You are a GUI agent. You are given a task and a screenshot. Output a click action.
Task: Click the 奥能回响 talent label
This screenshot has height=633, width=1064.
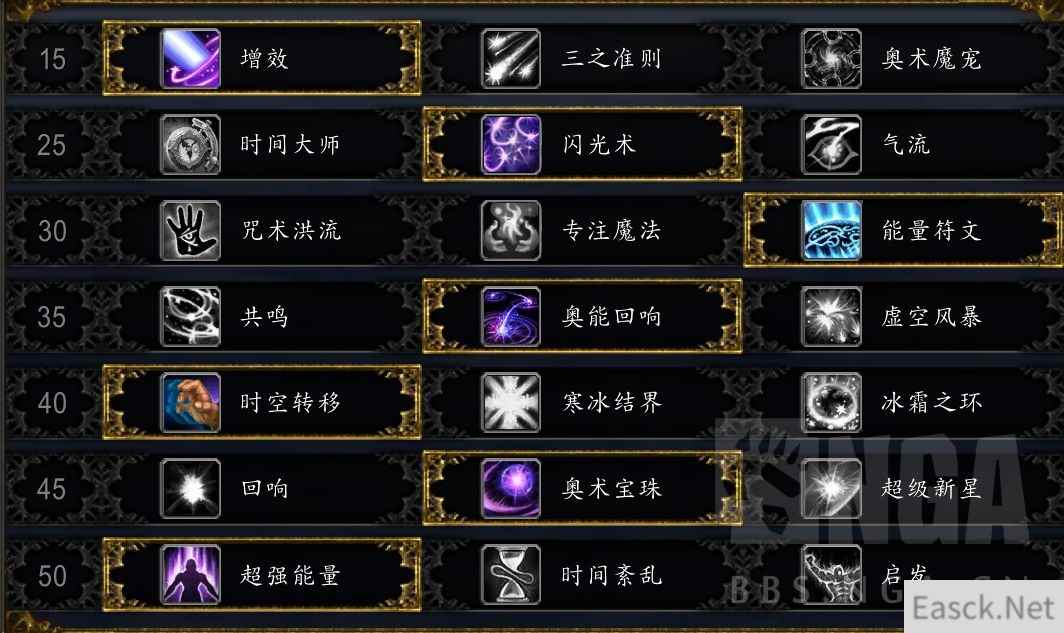(x=611, y=317)
